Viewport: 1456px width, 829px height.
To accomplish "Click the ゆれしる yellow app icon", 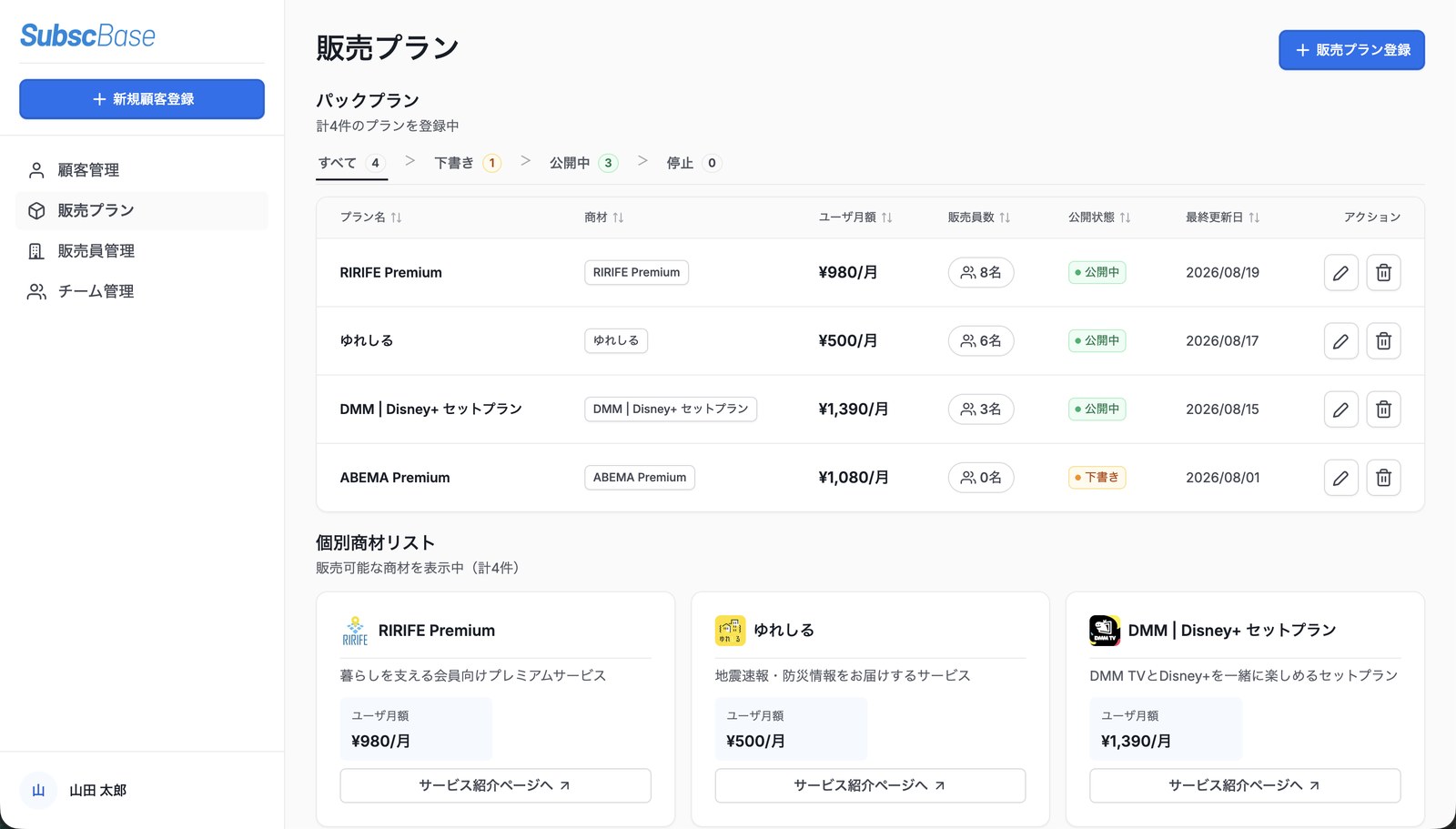I will click(730, 631).
